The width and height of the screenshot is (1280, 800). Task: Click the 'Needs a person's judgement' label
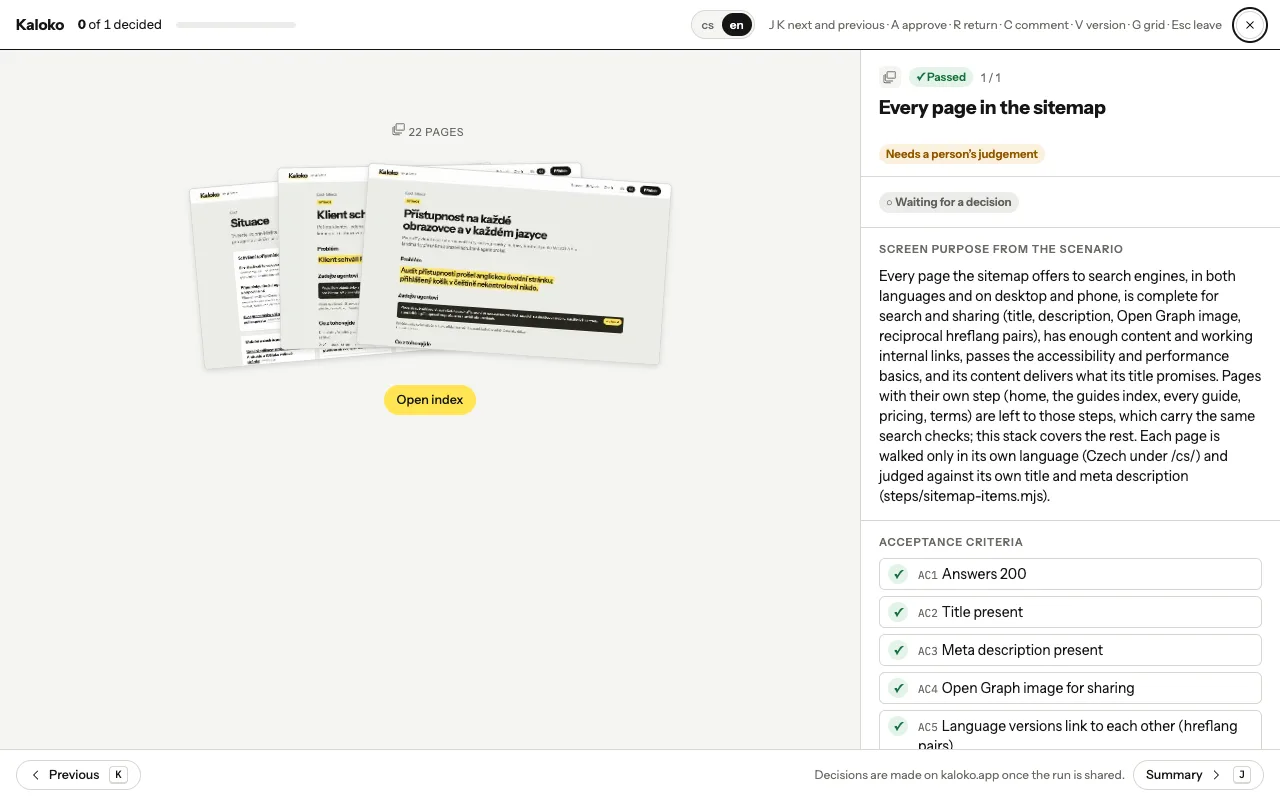point(962,154)
